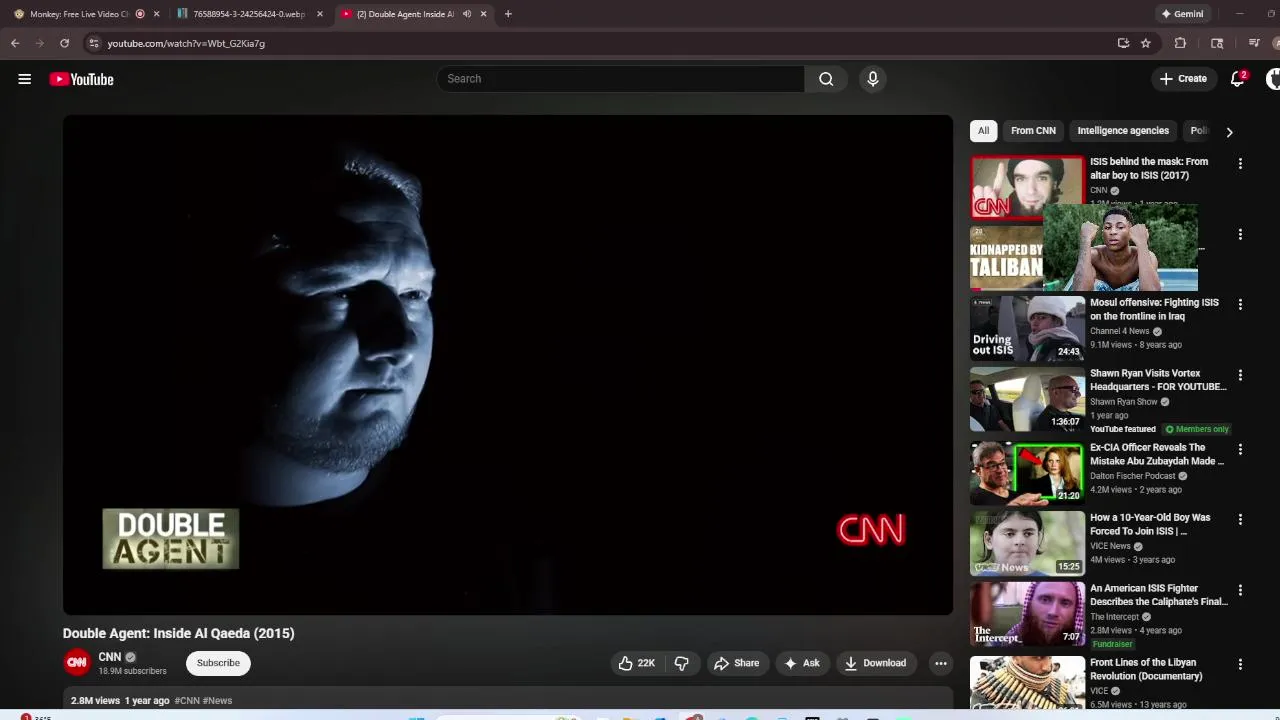Click the video player frame
The height and width of the screenshot is (720, 1280).
coord(508,365)
